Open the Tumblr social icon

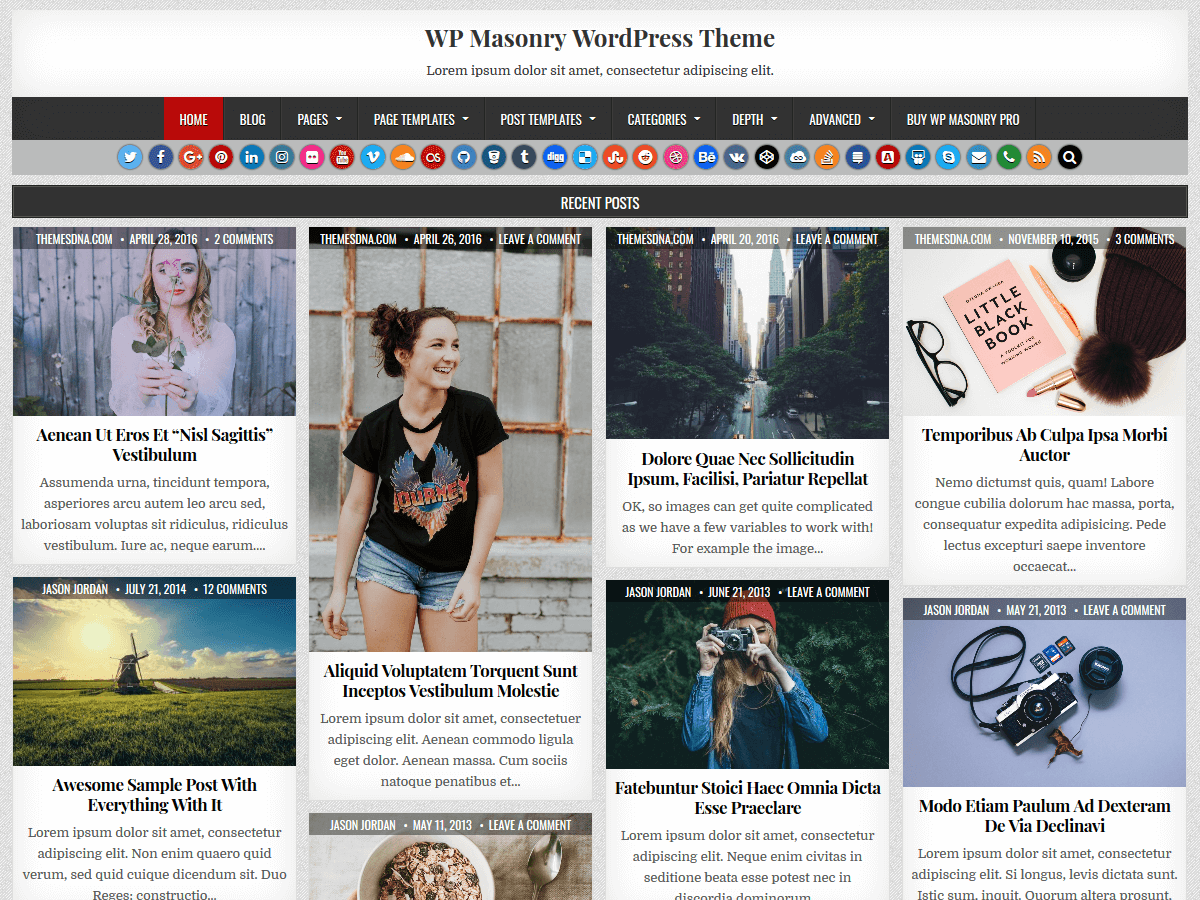tap(524, 157)
